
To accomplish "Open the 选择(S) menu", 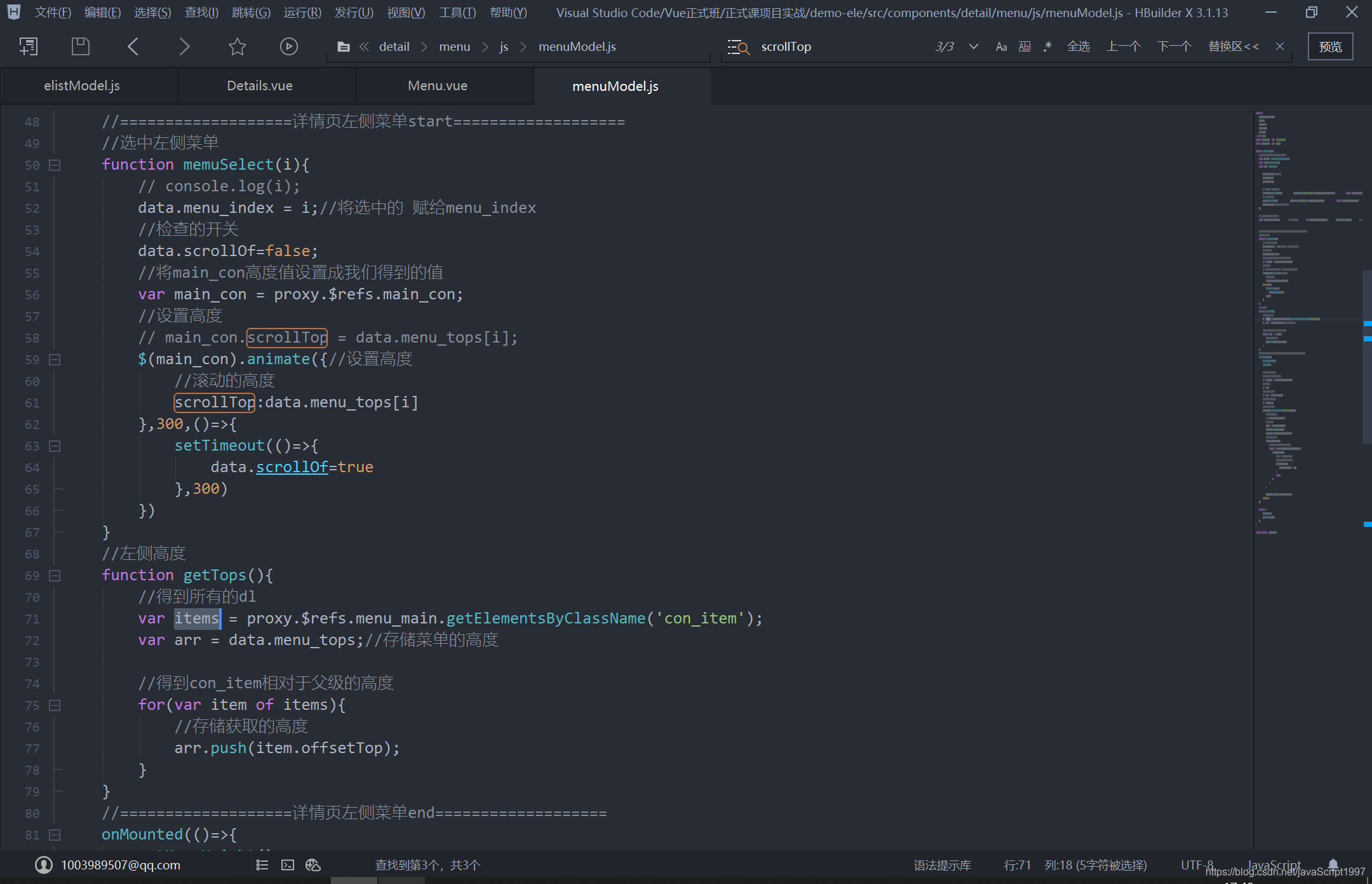I will 152,13.
